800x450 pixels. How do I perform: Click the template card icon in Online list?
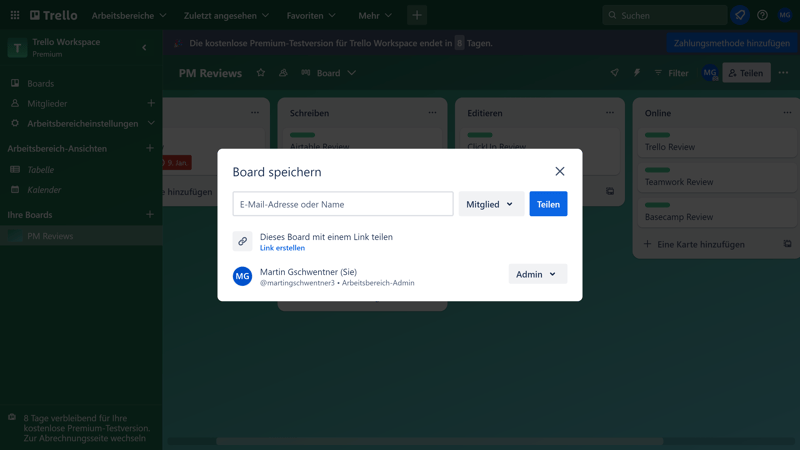[x=787, y=244]
